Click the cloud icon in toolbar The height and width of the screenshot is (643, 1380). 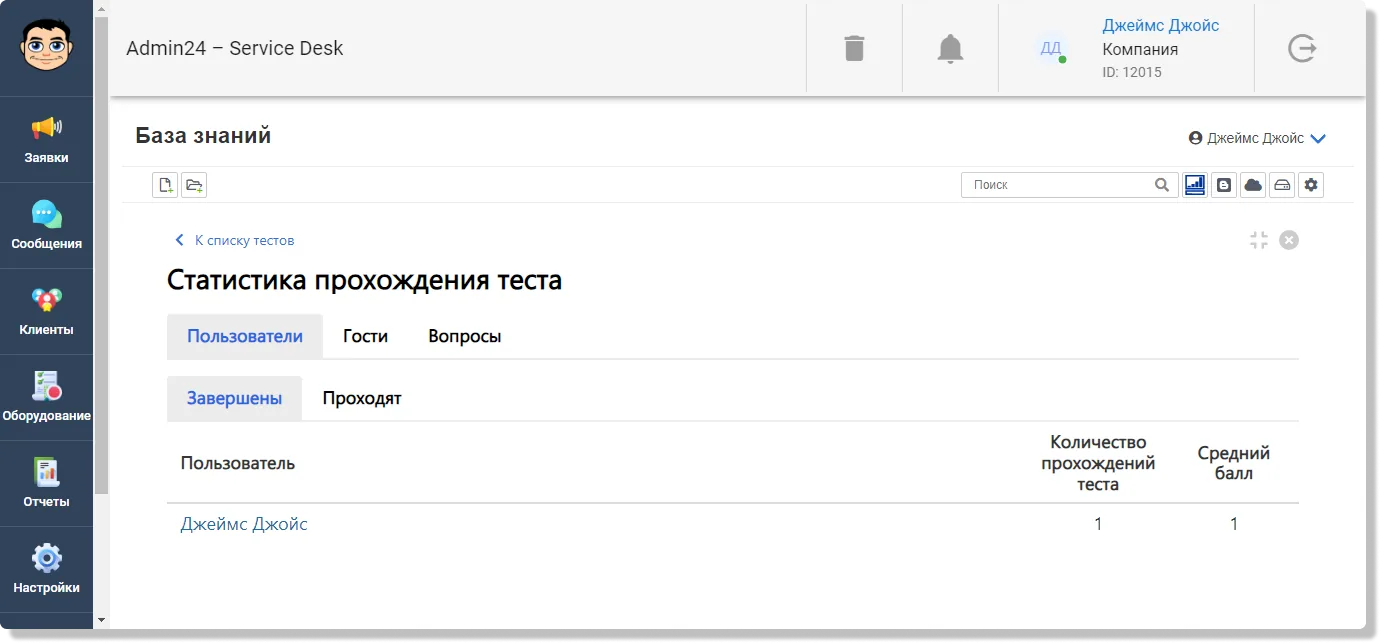(1253, 185)
